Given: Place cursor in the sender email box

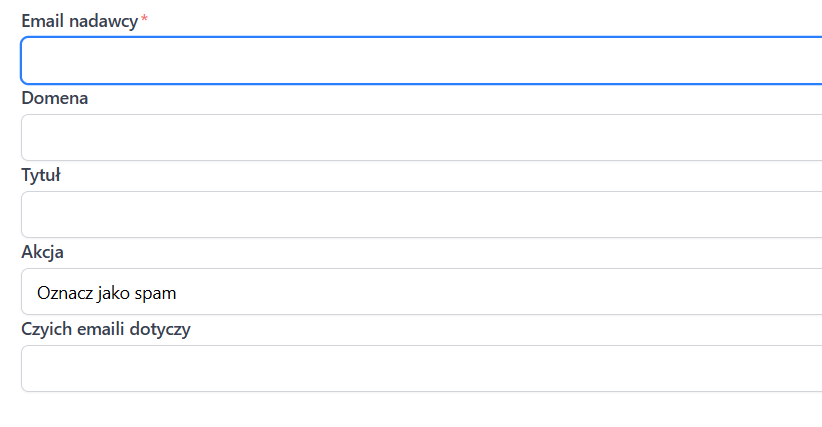Looking at the screenshot, I should pos(420,61).
